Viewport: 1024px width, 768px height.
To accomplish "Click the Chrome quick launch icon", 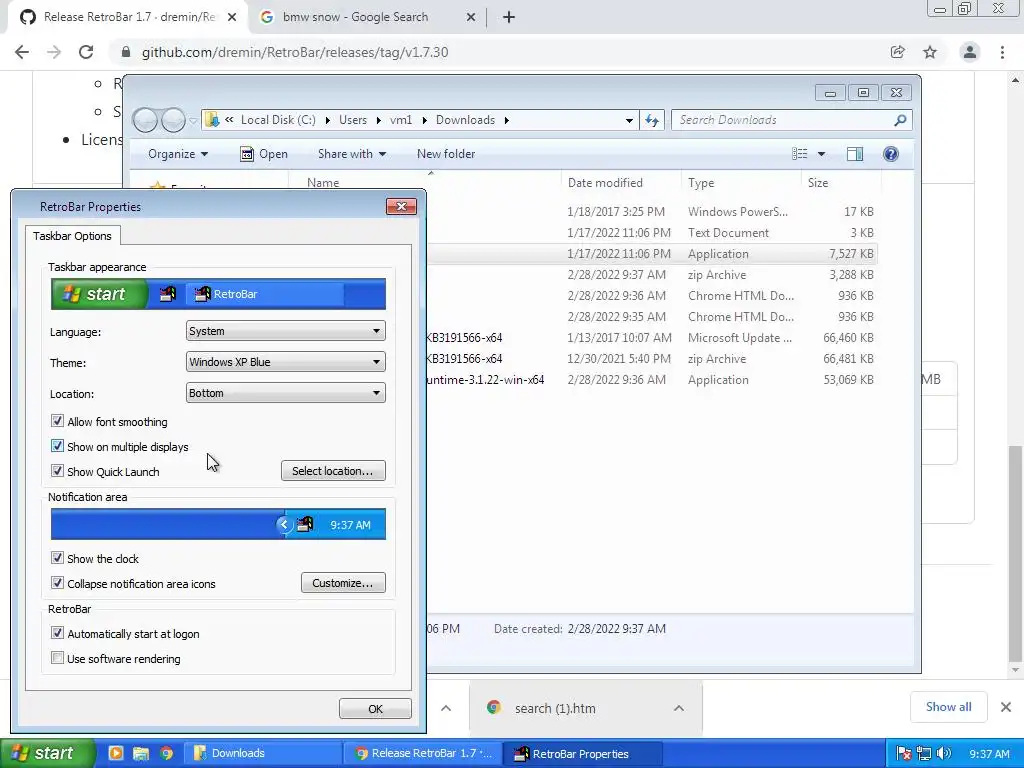I will (166, 753).
